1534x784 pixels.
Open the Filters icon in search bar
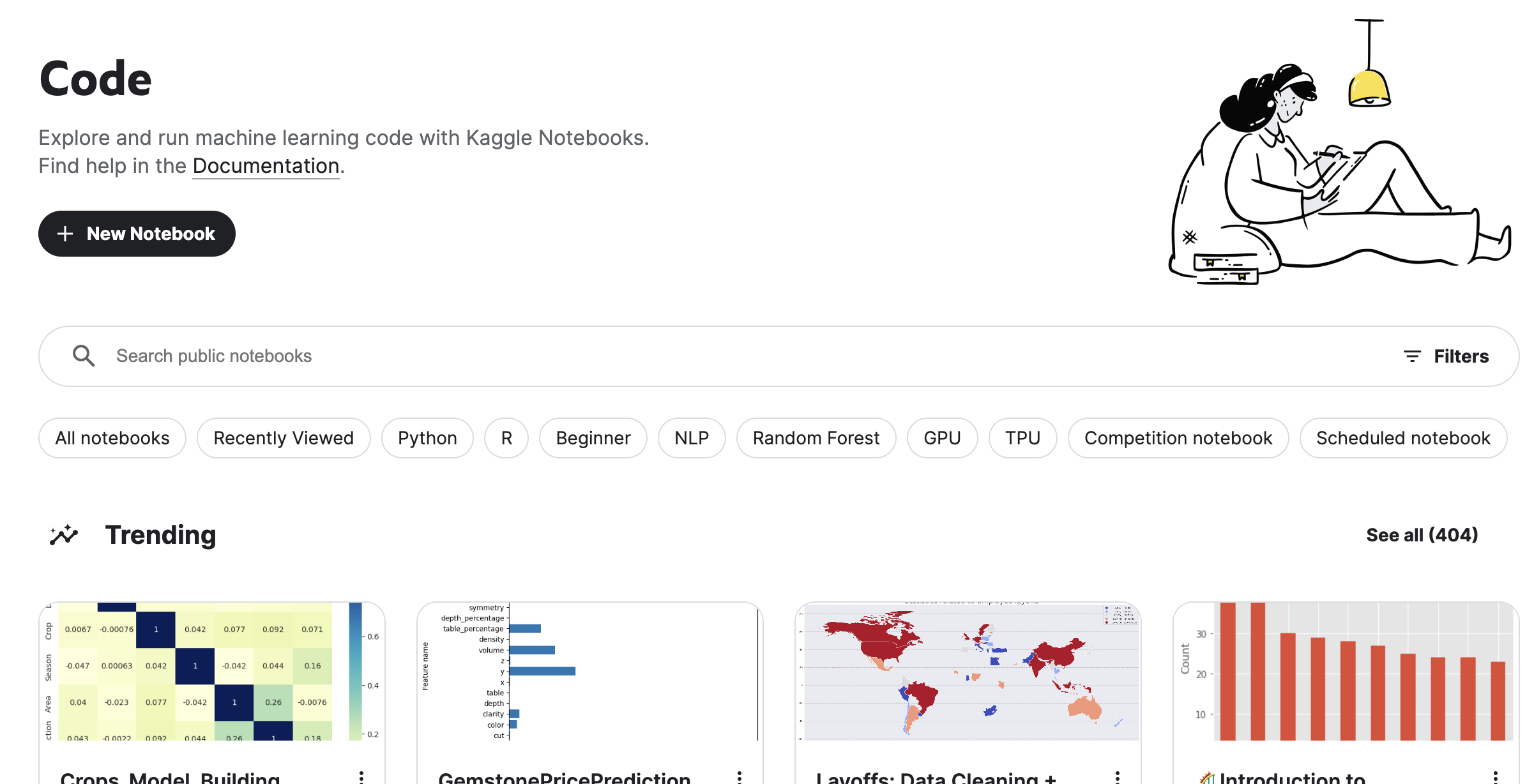point(1412,356)
